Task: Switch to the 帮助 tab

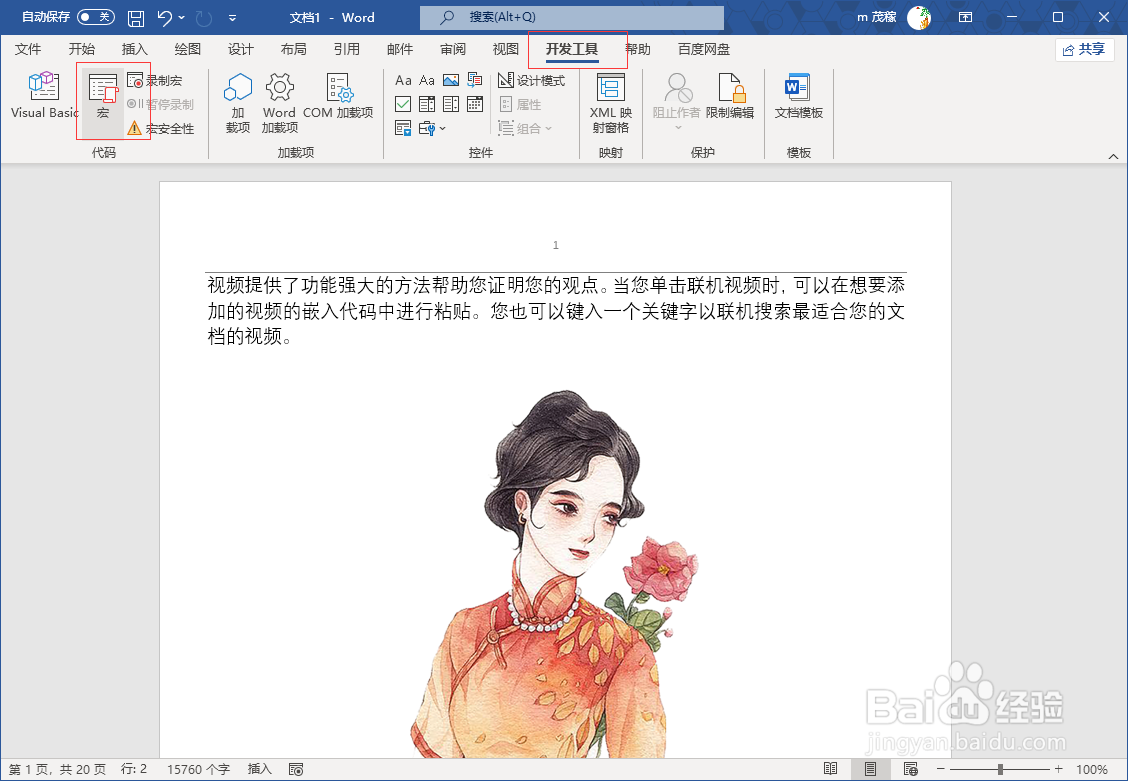Action: 637,49
